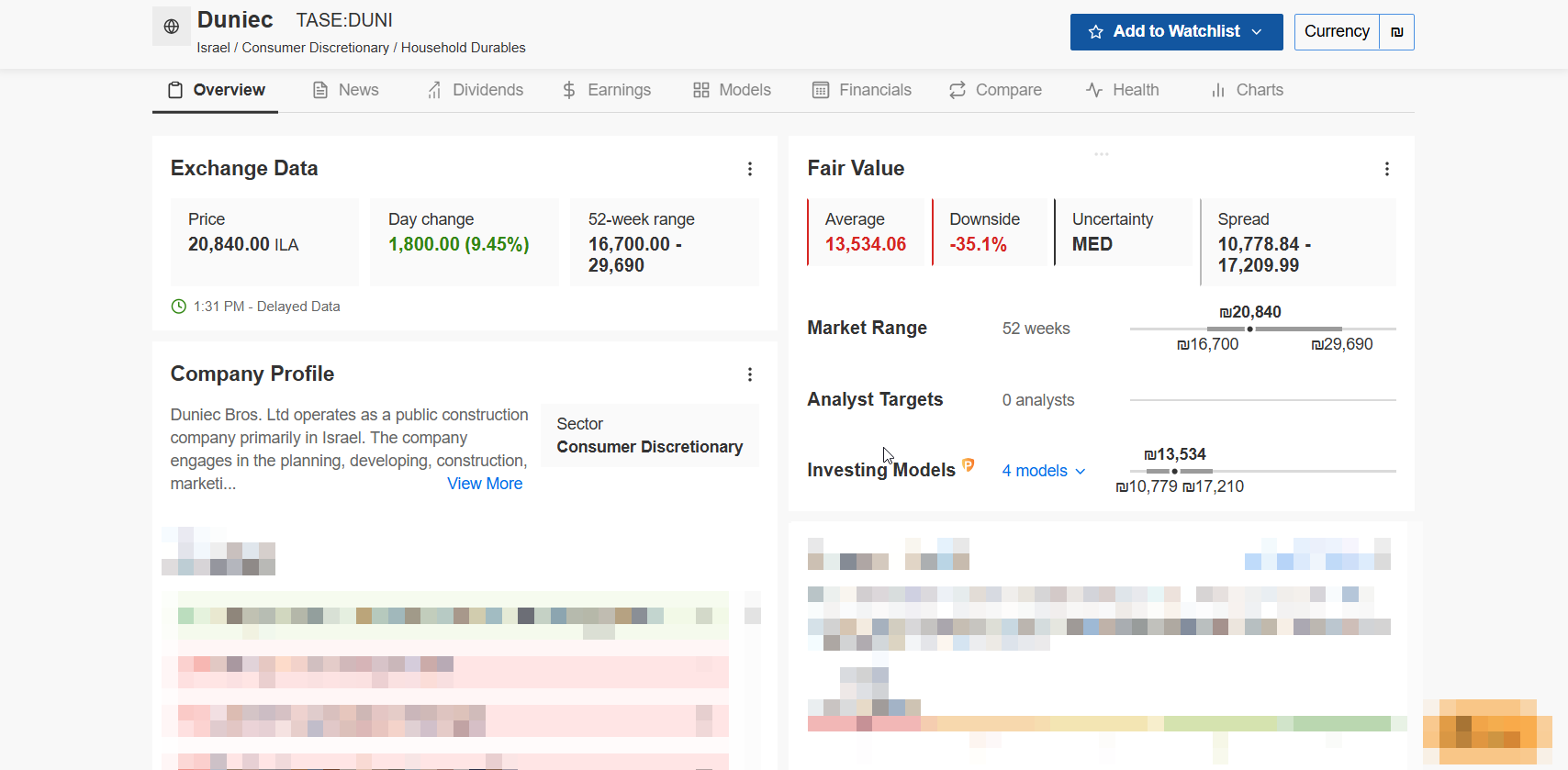Click the shekel currency symbol button
1568x770 pixels.
[1396, 32]
